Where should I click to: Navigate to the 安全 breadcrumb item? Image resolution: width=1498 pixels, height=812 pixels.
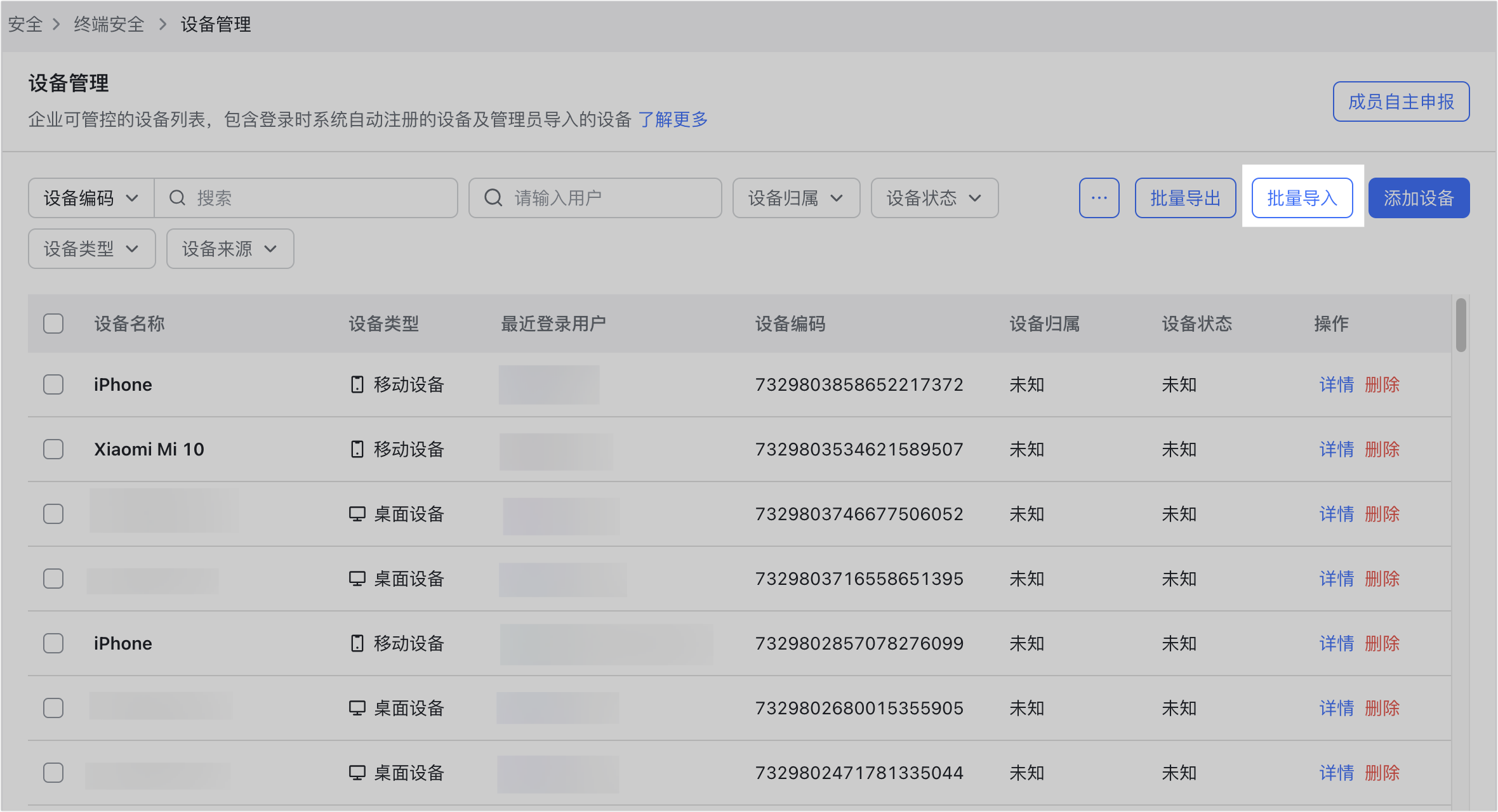[x=25, y=24]
